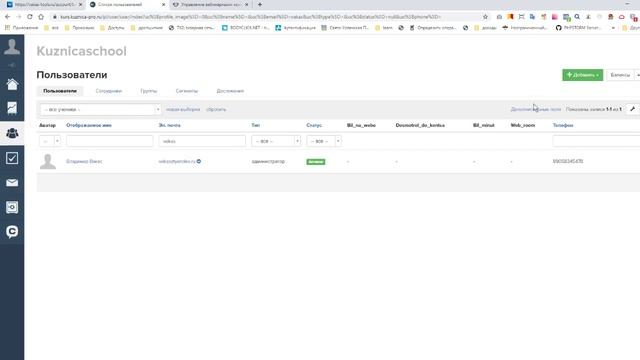The height and width of the screenshot is (360, 640).
Task: Switch to the Сотрудники tab
Action: (109, 91)
